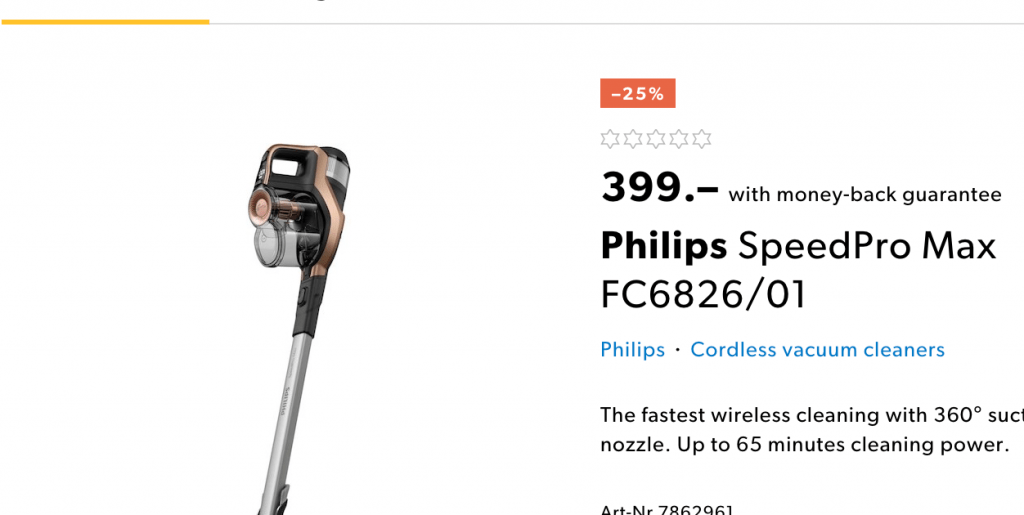Click the Art-Nr article number
The image size is (1024, 515).
(667, 511)
